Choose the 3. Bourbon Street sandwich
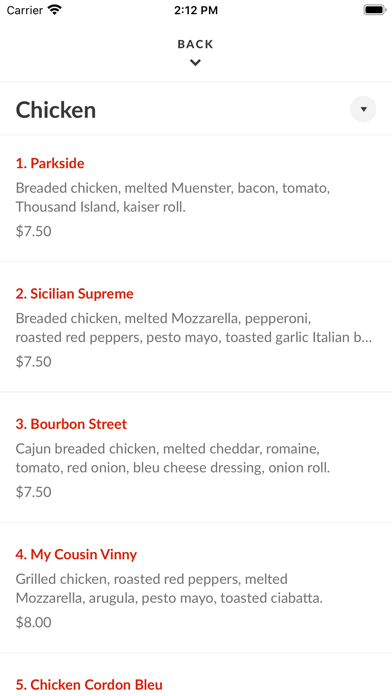The width and height of the screenshot is (392, 696). pyautogui.click(x=196, y=458)
